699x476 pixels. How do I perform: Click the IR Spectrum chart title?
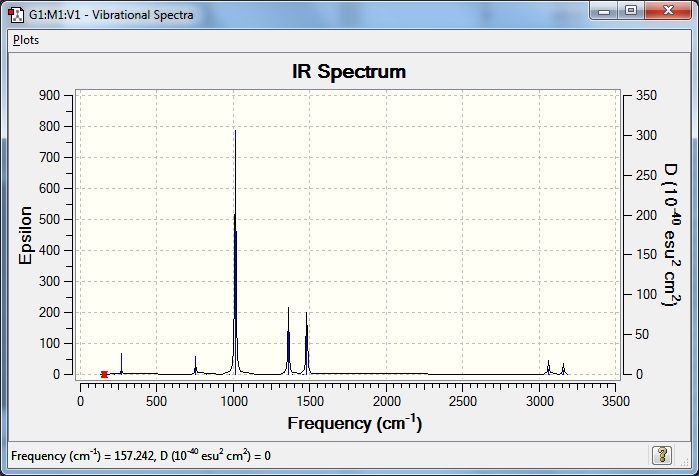349,71
